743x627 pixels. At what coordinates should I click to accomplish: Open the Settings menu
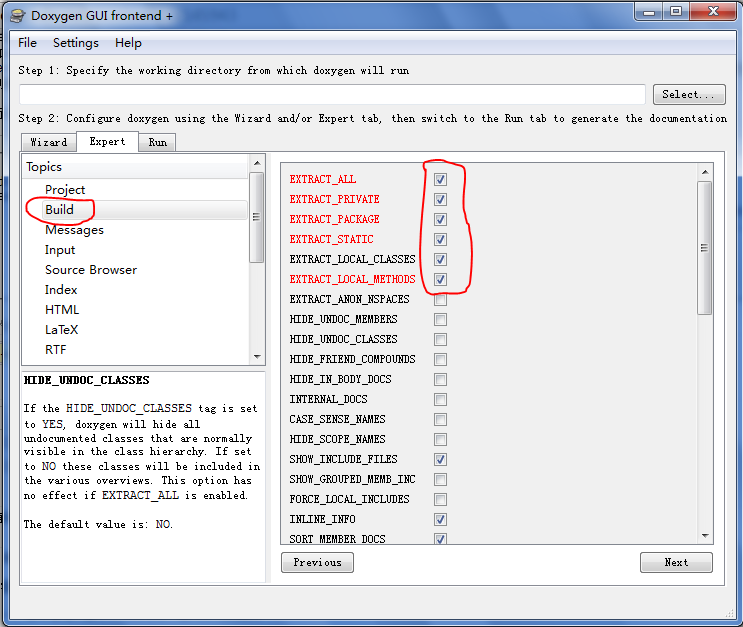tap(76, 43)
